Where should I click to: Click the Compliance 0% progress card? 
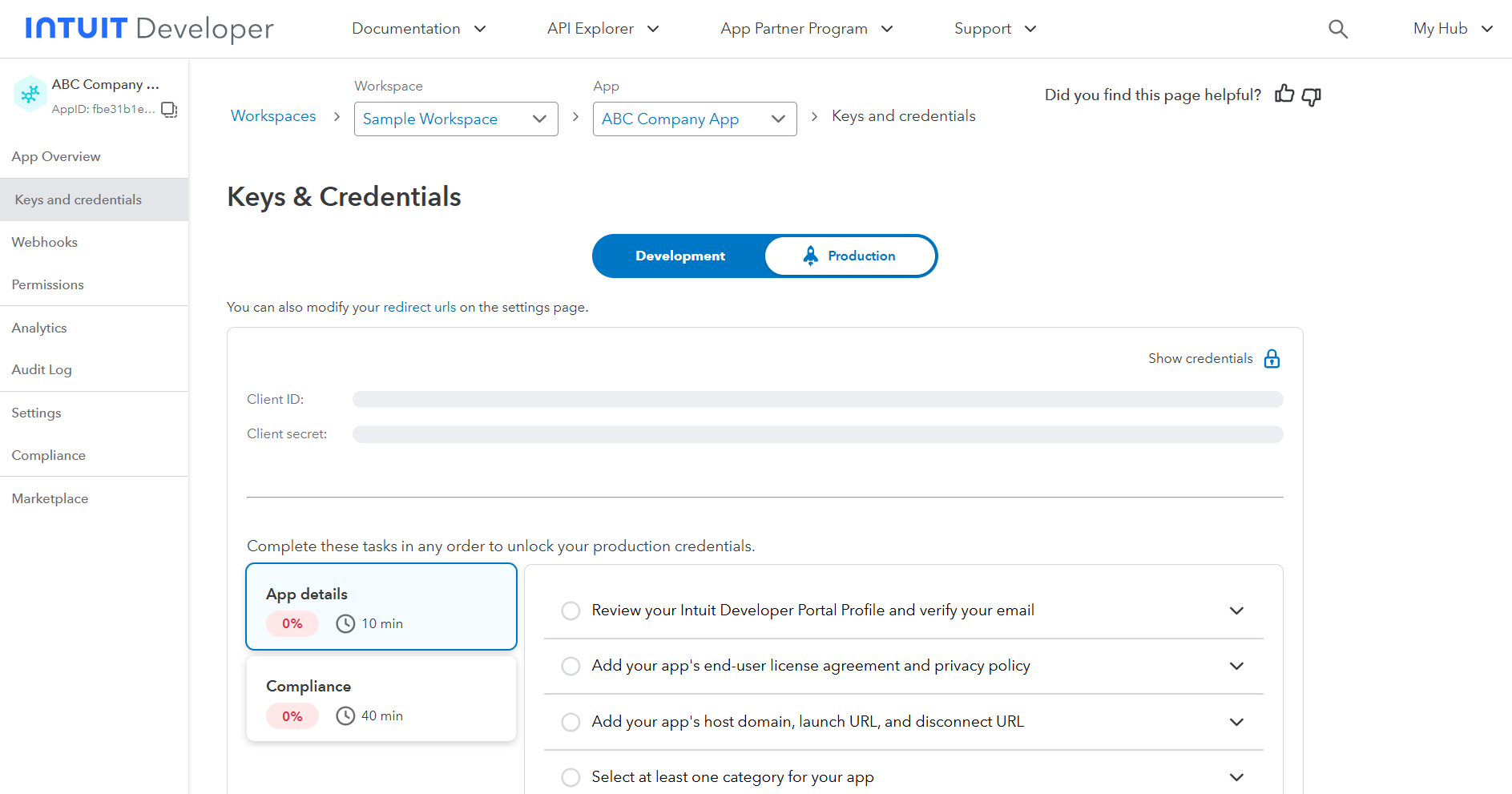(381, 699)
